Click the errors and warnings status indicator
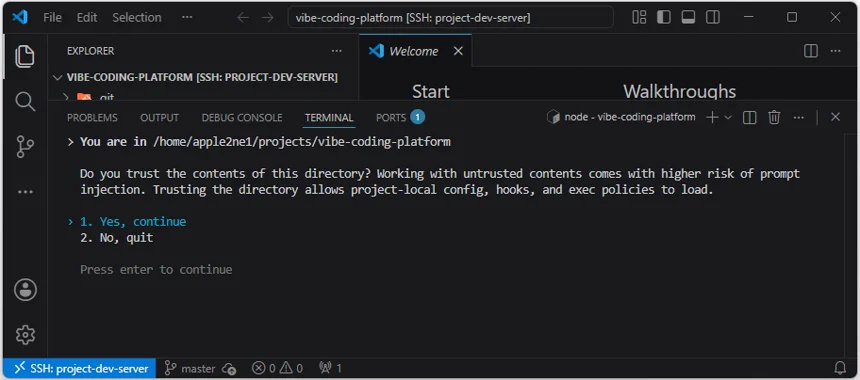This screenshot has width=860, height=380. [278, 368]
